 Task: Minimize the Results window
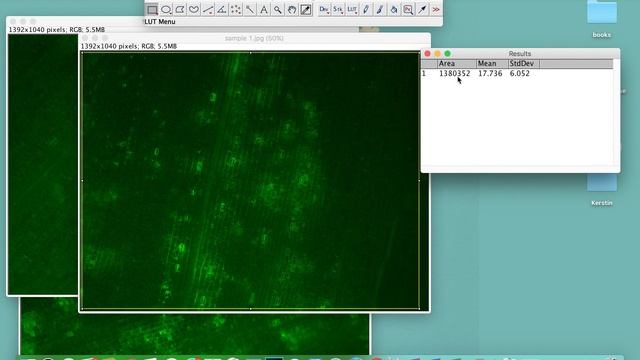click(438, 53)
